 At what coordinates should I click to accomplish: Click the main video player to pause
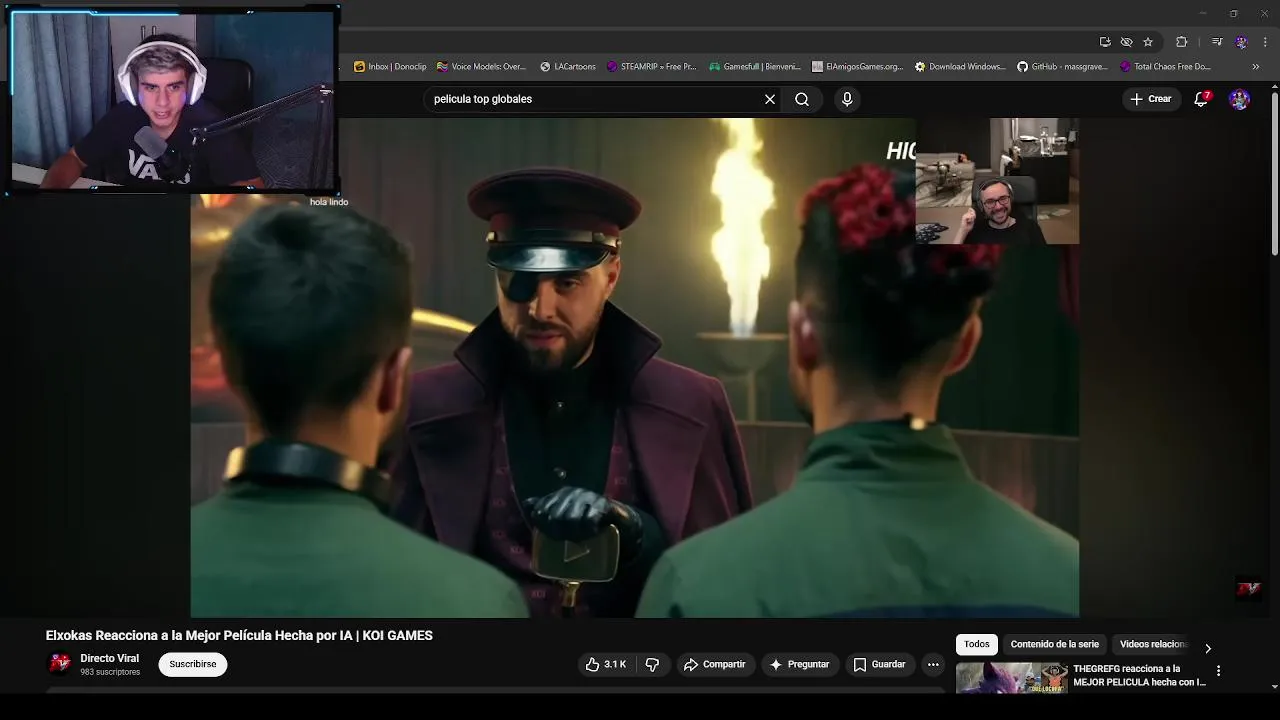[x=634, y=367]
